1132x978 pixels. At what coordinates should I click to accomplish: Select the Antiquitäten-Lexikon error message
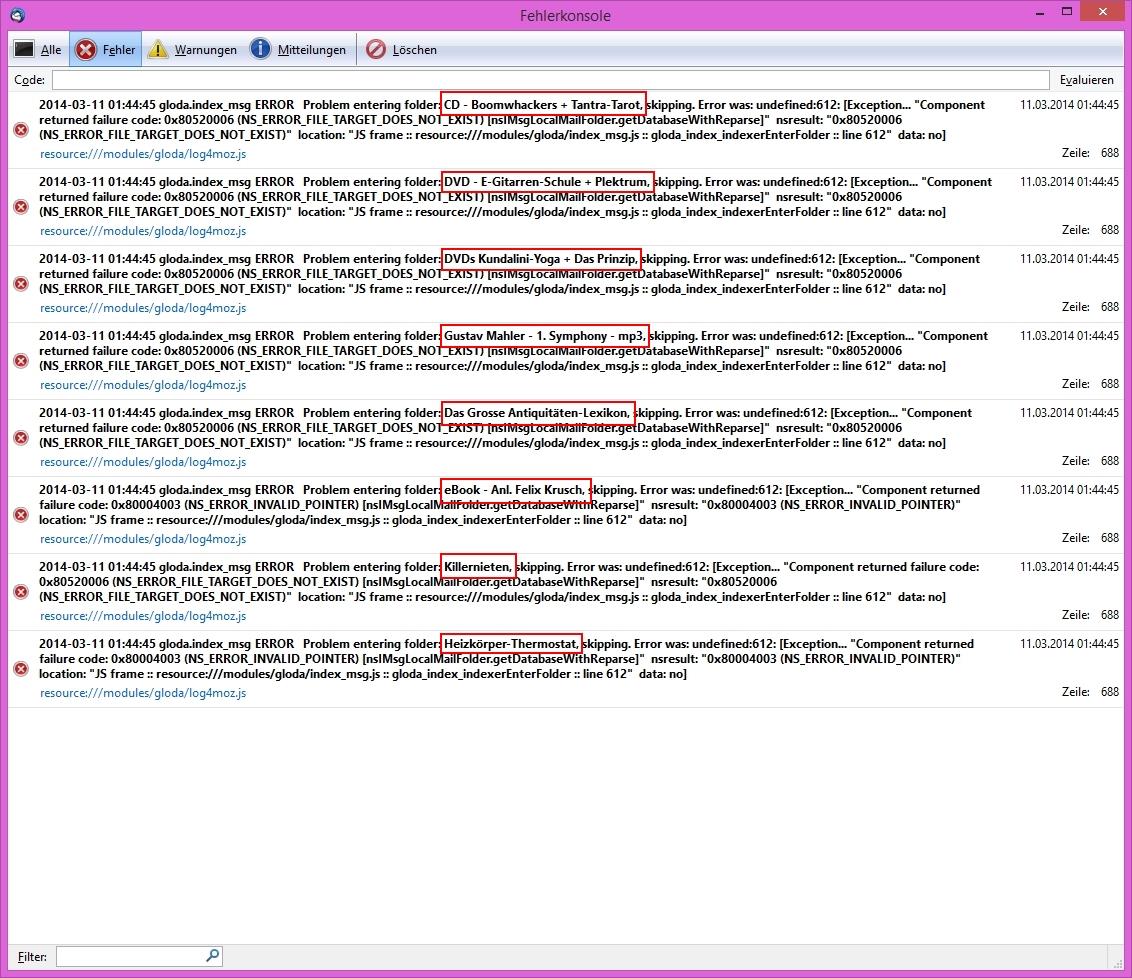[500, 428]
